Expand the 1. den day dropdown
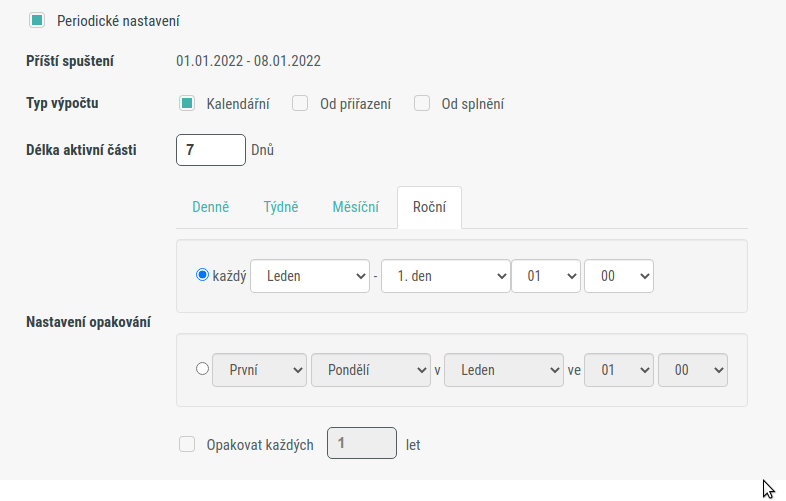This screenshot has width=786, height=501. pos(446,276)
